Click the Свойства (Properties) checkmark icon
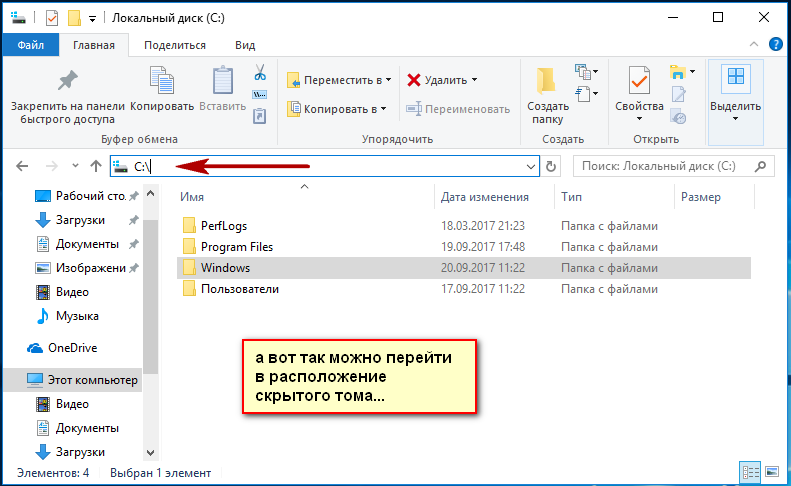Viewport: 791px width, 486px height. (639, 80)
